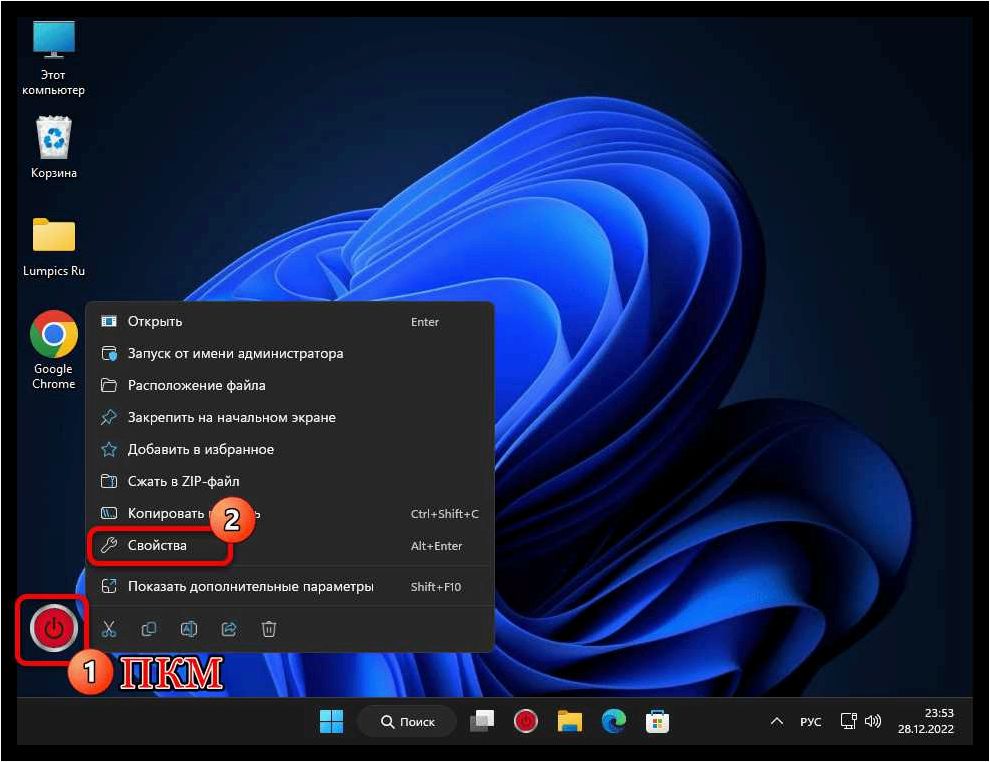Click the Rename icon in context menu
The width and height of the screenshot is (990, 762).
[189, 629]
